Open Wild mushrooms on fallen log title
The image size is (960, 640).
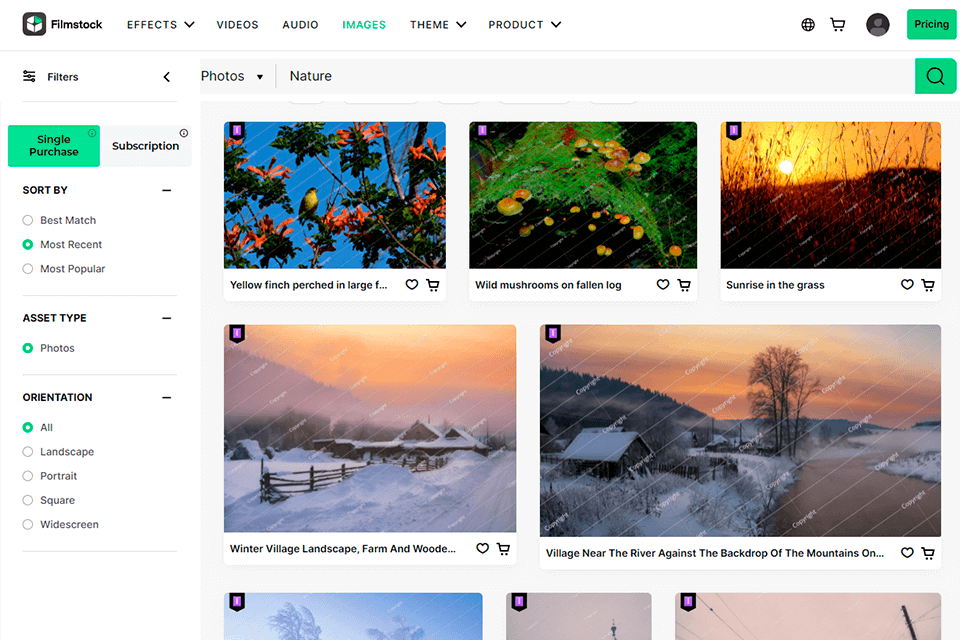[x=548, y=285]
